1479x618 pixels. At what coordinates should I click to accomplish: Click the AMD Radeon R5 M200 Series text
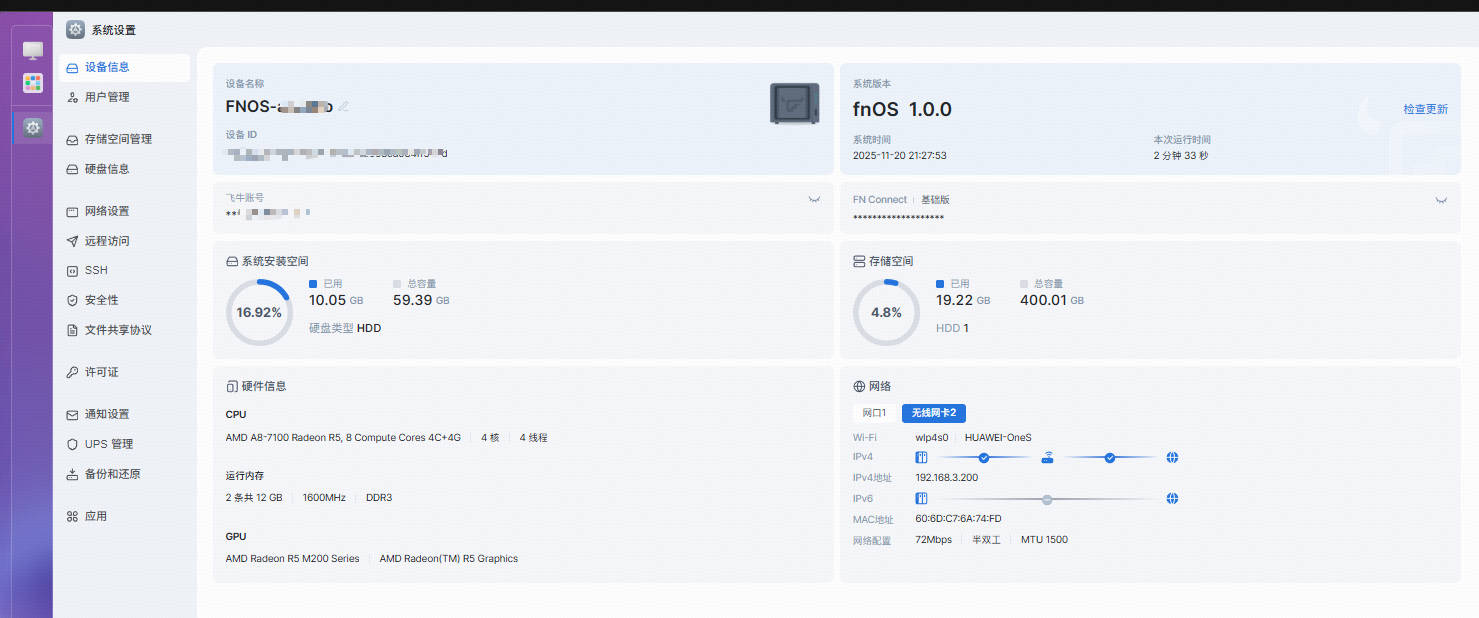click(x=292, y=559)
